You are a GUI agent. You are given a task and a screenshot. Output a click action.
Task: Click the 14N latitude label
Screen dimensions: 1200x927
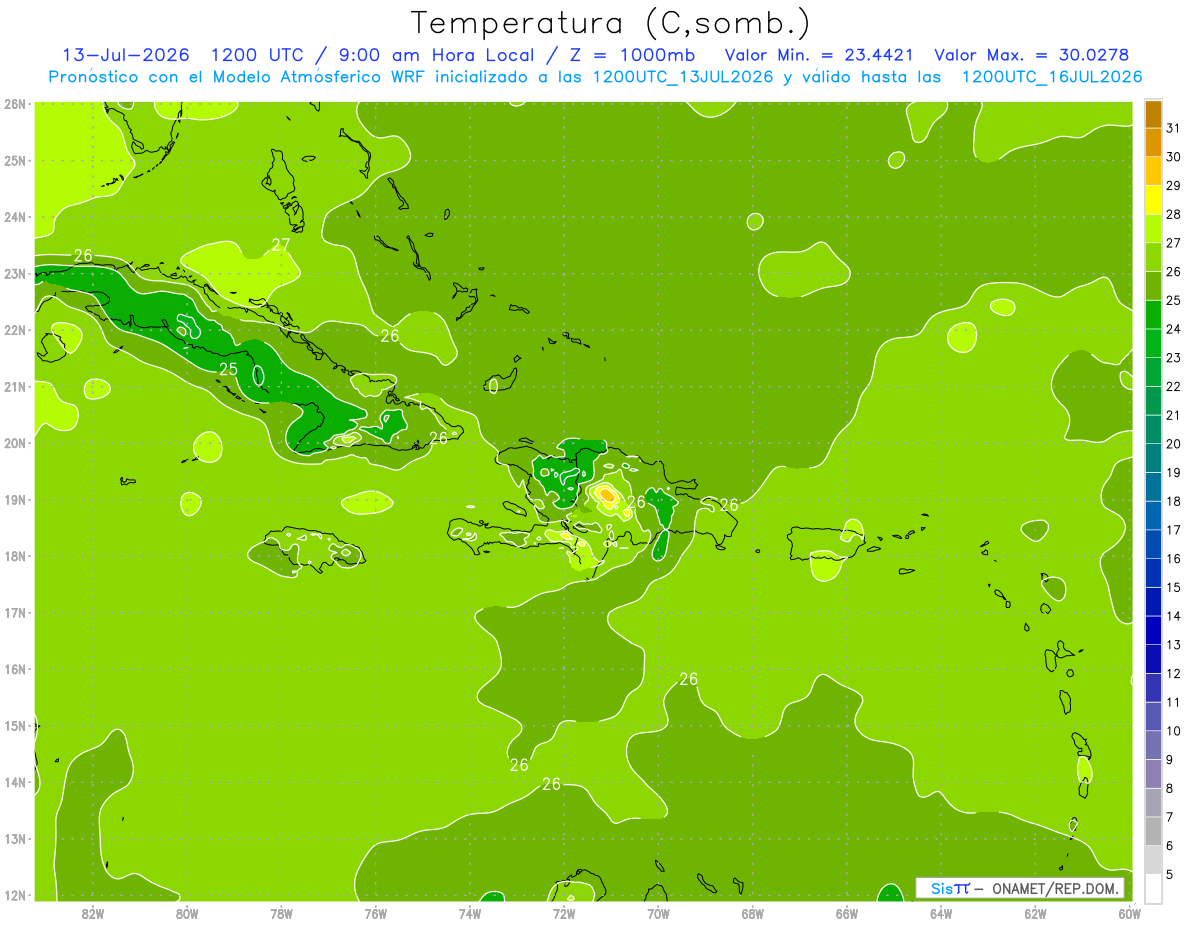[x=15, y=782]
